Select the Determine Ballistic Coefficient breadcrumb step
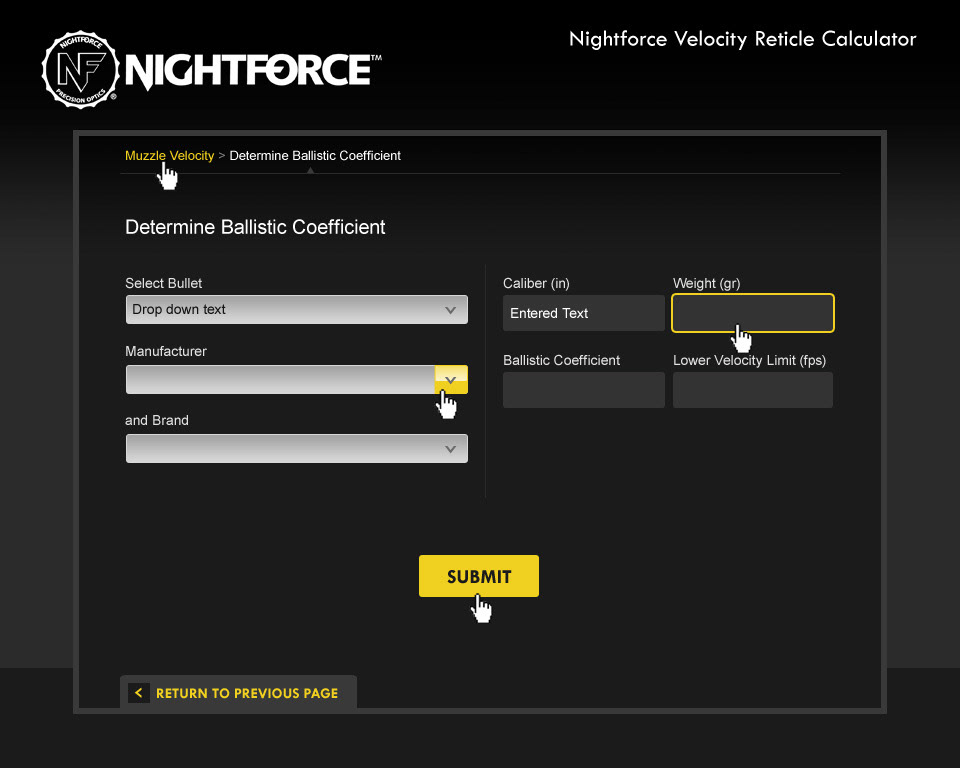 point(315,156)
